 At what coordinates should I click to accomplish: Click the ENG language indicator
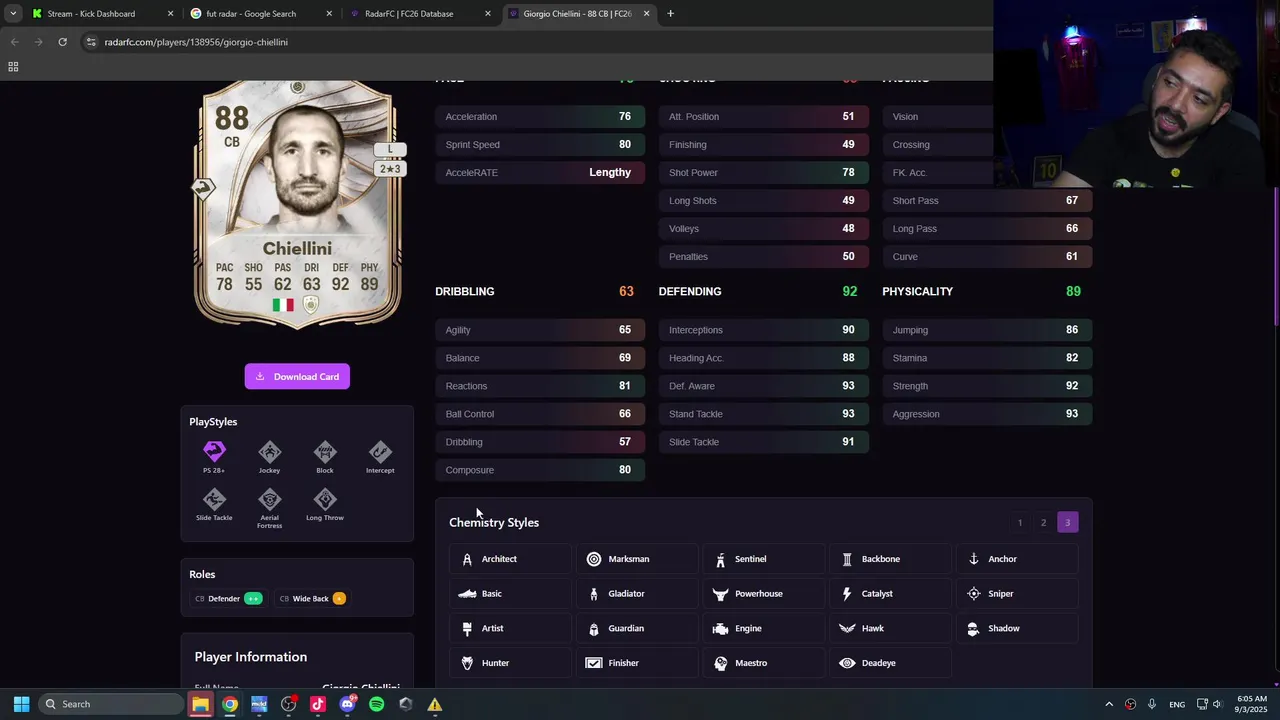click(x=1177, y=704)
